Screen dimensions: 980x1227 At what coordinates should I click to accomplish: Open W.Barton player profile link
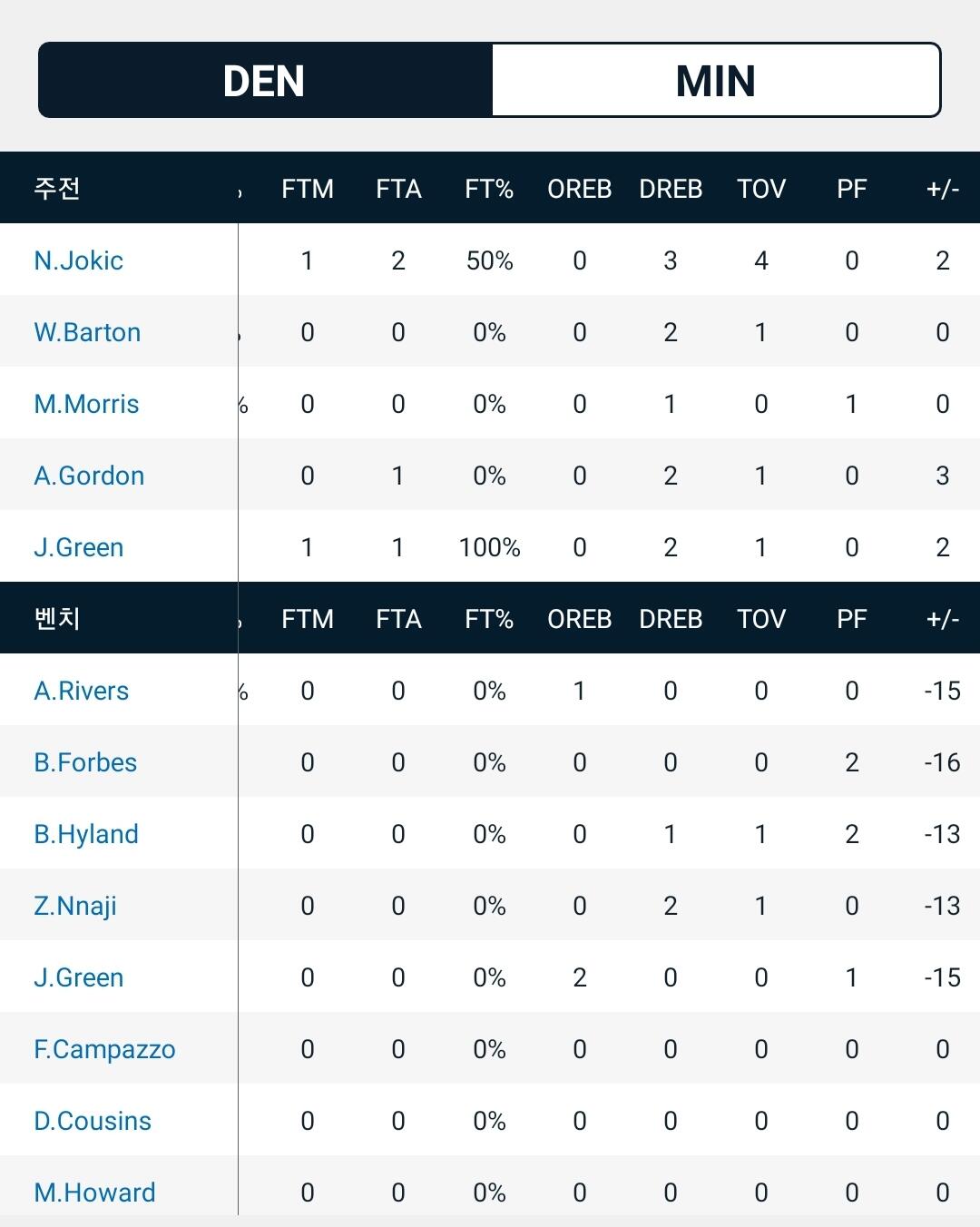[87, 332]
